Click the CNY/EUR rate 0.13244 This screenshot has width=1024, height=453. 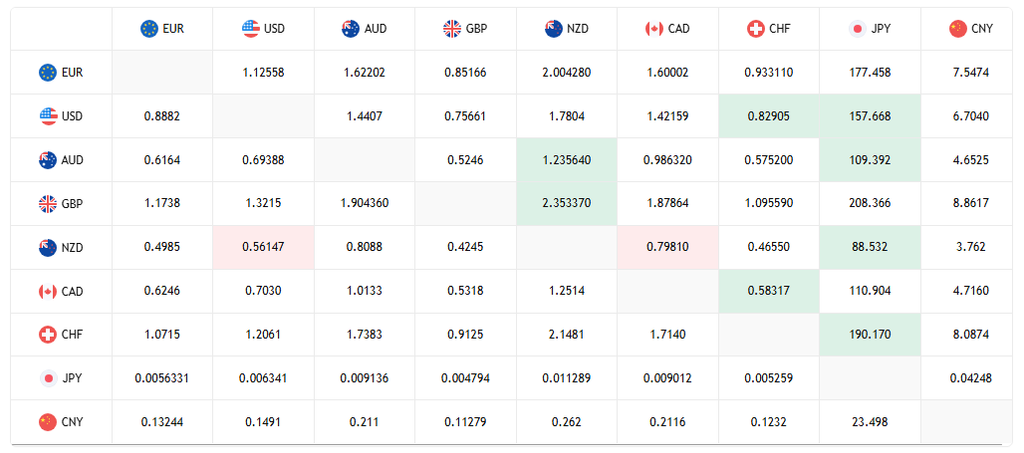[162, 422]
